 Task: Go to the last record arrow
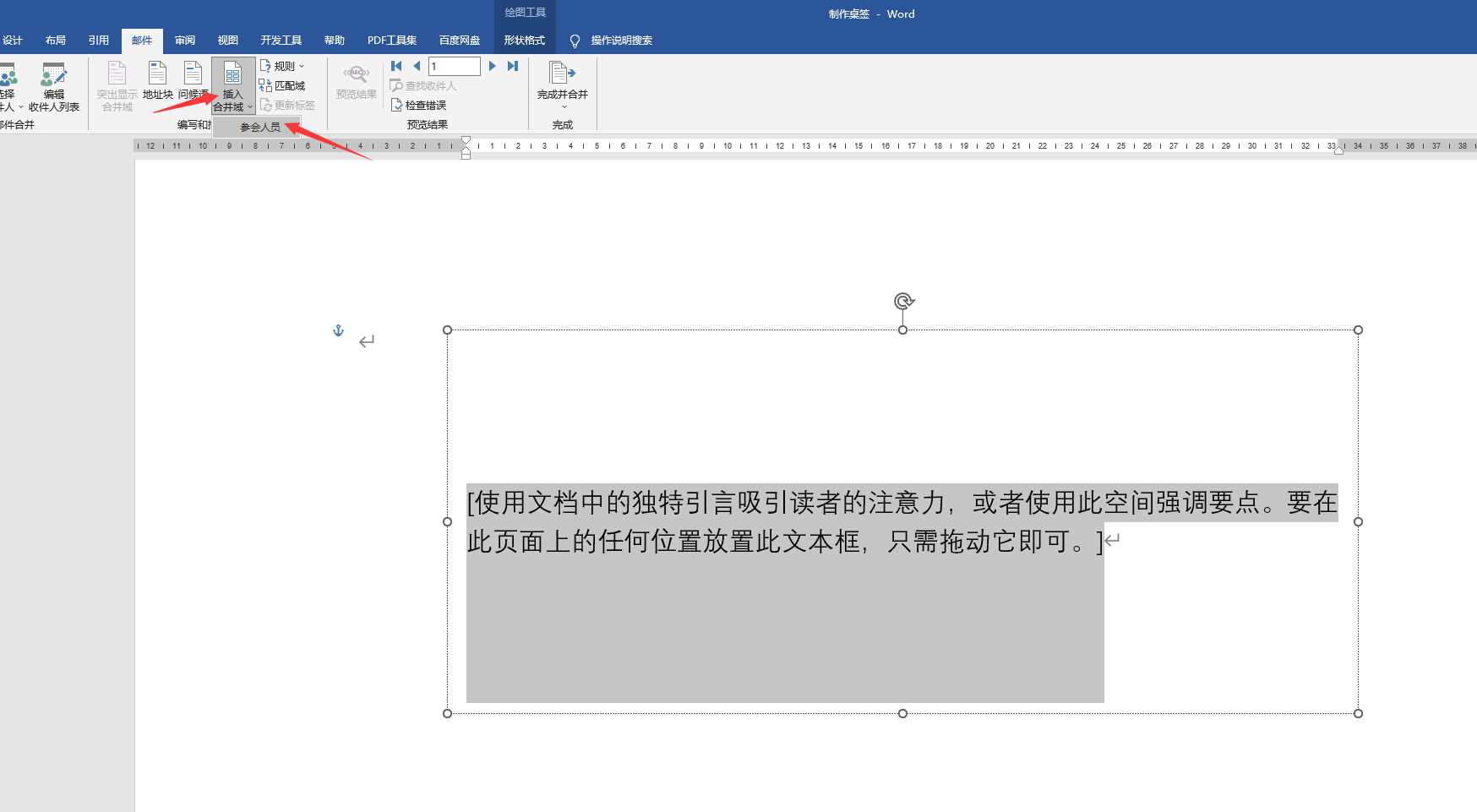pyautogui.click(x=513, y=66)
